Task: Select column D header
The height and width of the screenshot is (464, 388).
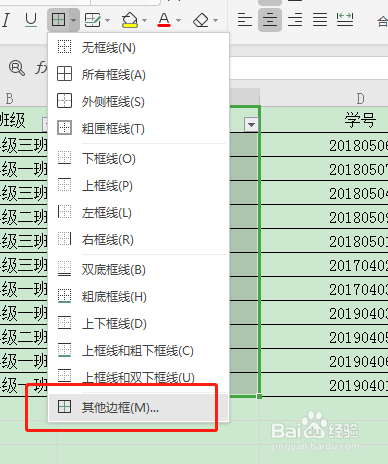Action: [x=361, y=99]
